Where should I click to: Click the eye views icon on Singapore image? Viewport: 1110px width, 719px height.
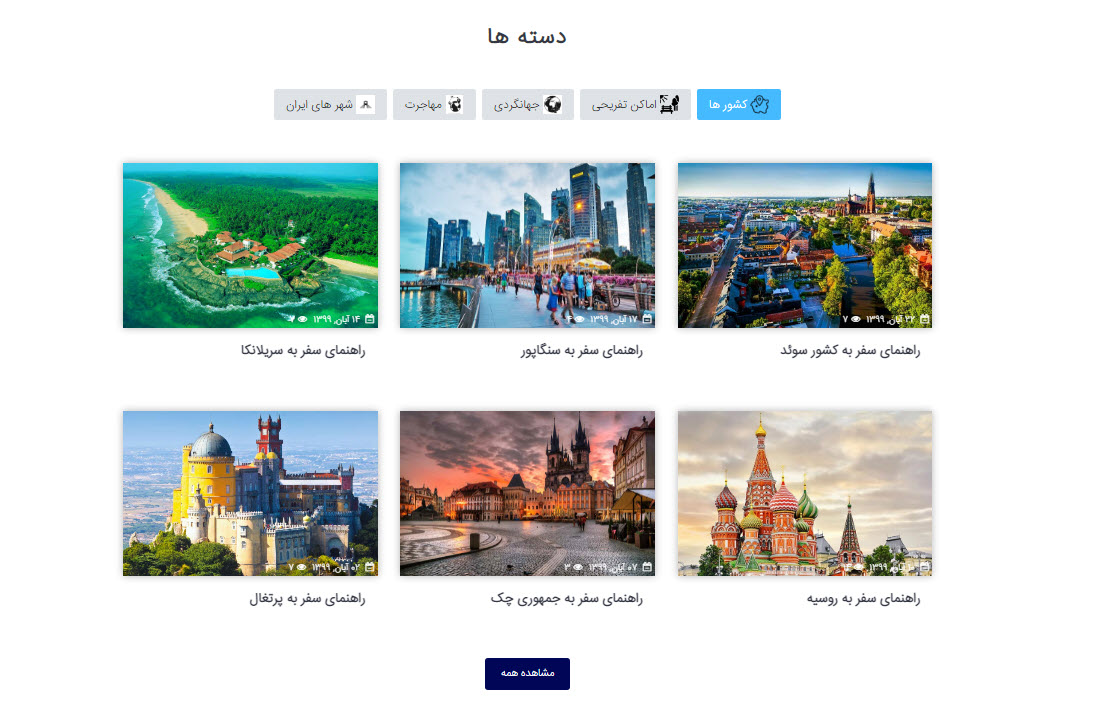click(x=579, y=319)
